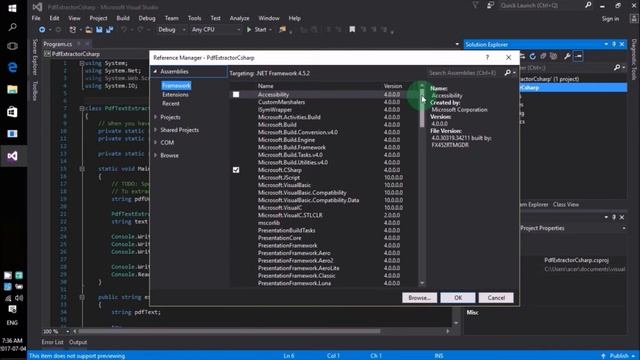This screenshot has width=640, height=360.
Task: Select the PresentationCore row
Action: pyautogui.click(x=325, y=238)
